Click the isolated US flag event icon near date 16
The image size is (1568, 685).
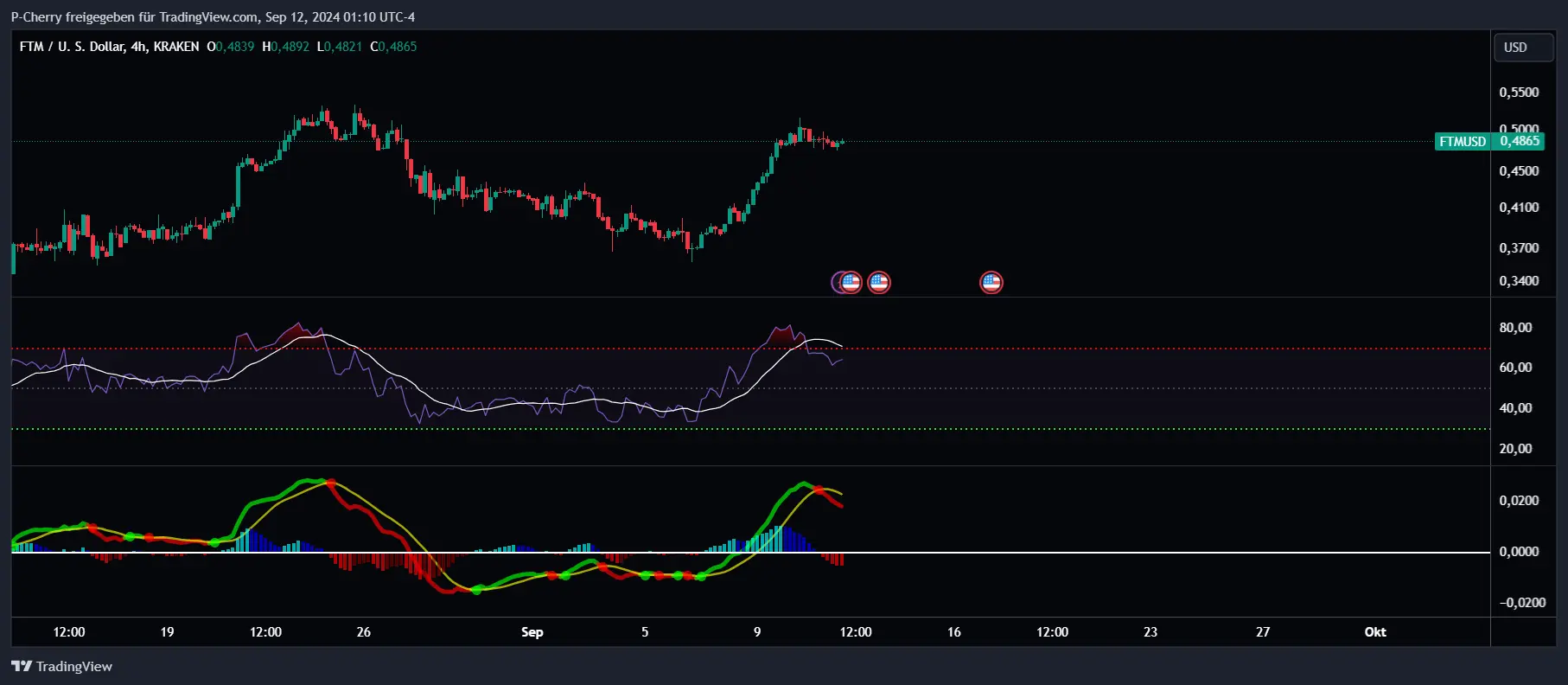click(991, 282)
